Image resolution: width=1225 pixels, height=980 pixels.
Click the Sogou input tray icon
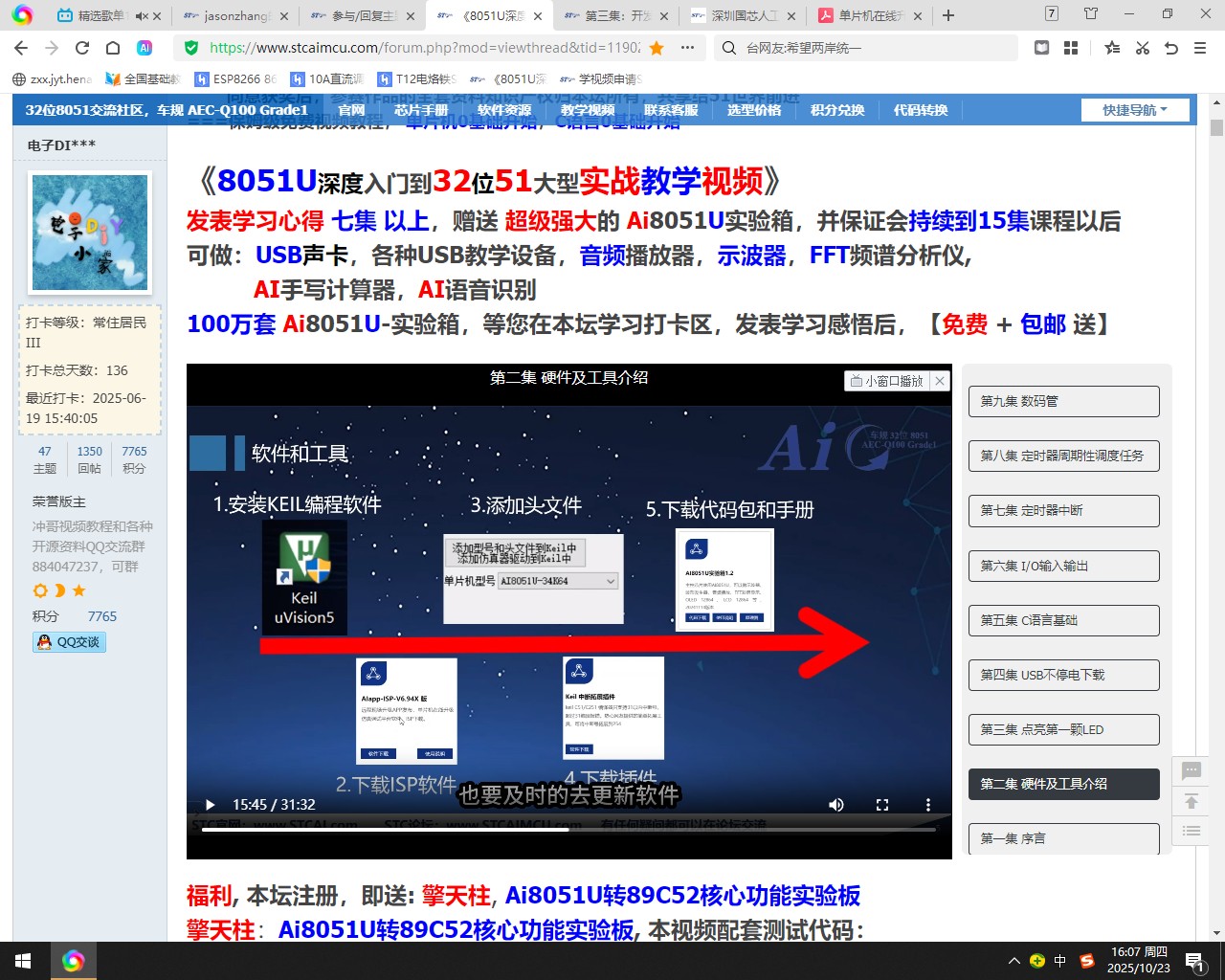click(1086, 960)
